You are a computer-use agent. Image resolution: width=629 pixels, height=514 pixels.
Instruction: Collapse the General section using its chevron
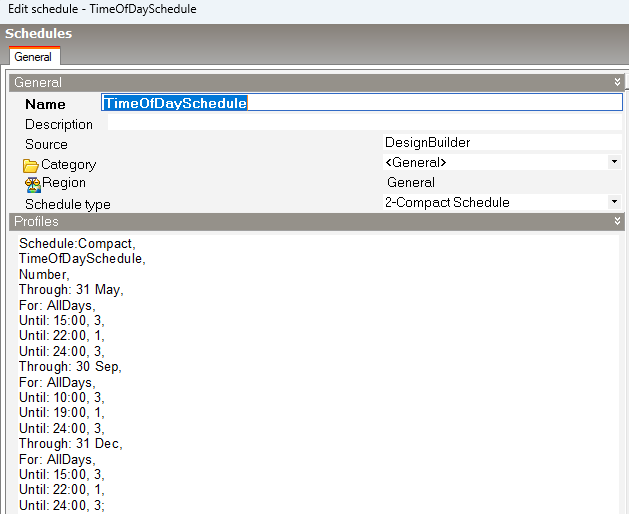(617, 83)
